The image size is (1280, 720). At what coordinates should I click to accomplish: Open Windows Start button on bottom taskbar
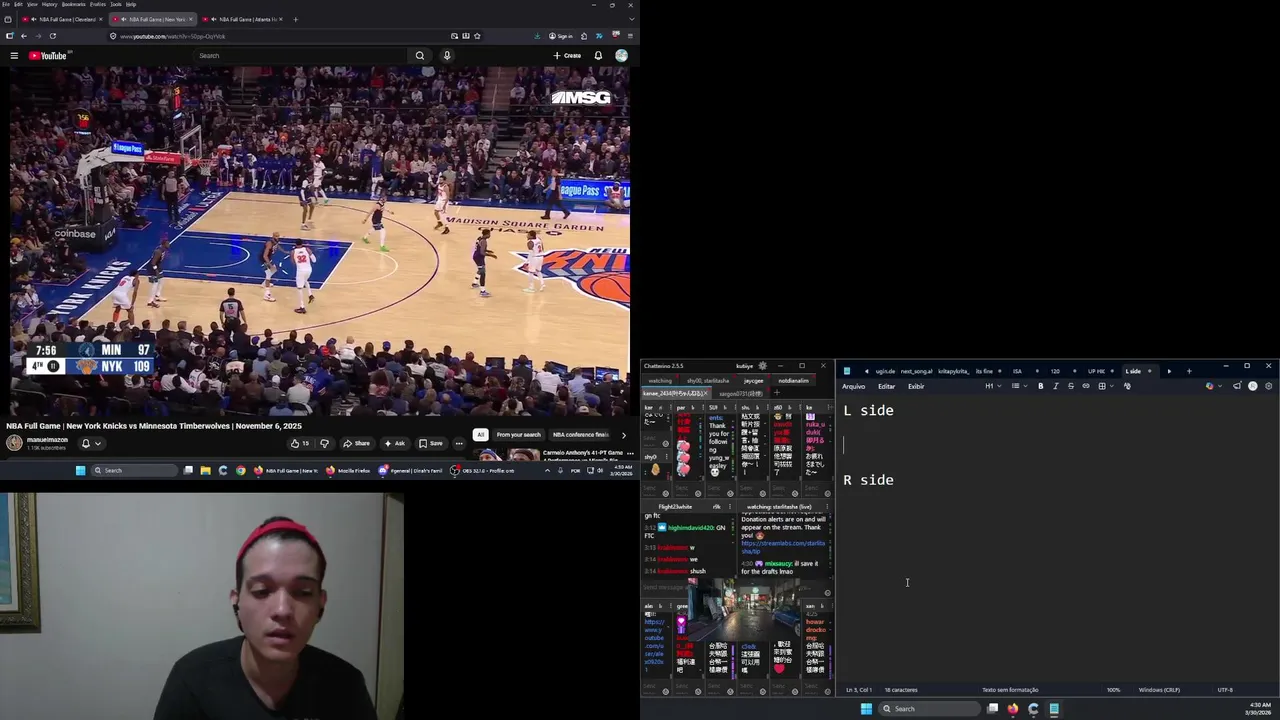866,708
